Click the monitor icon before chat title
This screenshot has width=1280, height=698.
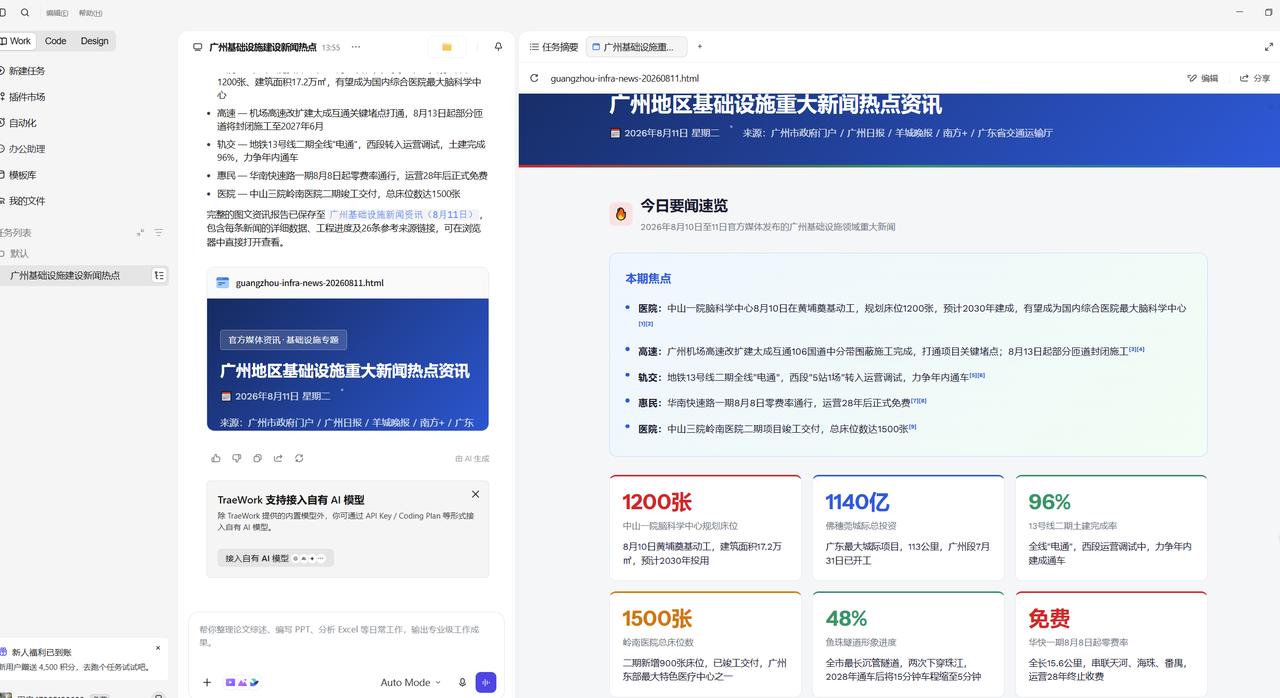198,47
